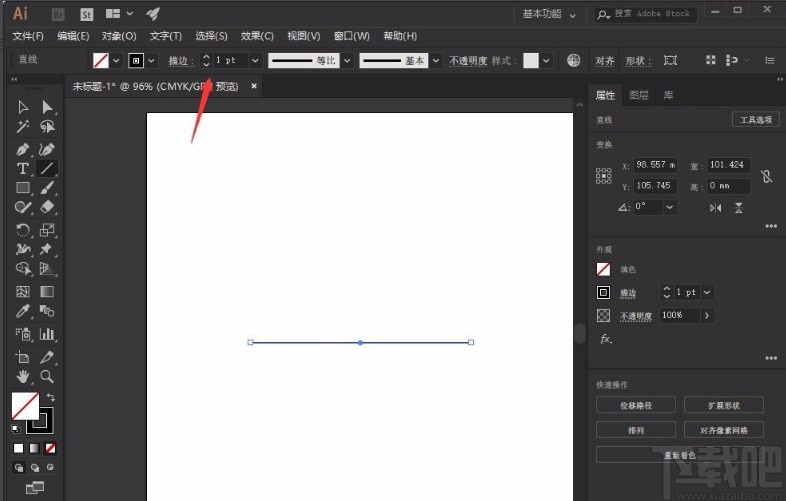Select the Rectangle tool

[x=23, y=188]
